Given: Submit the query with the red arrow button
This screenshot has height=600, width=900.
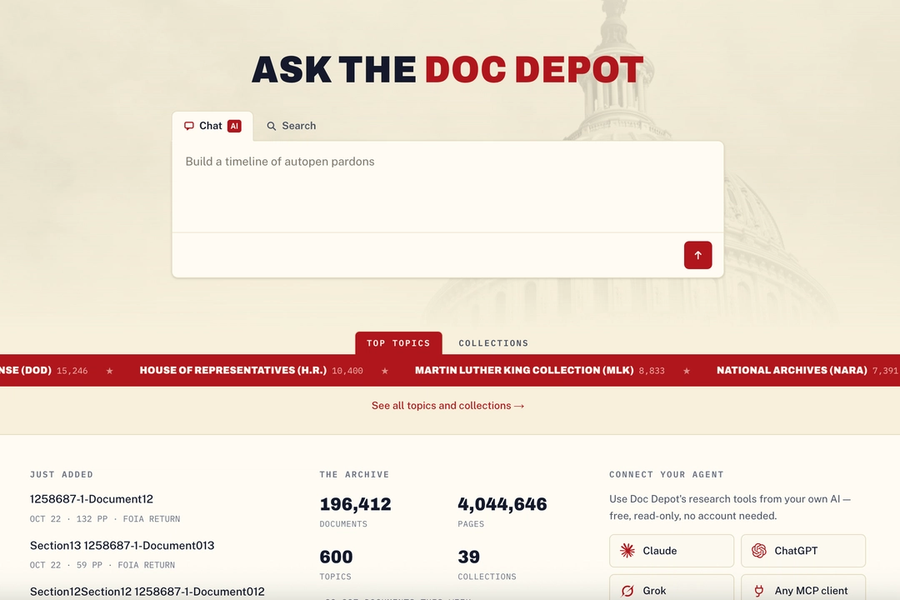Looking at the screenshot, I should [x=697, y=255].
